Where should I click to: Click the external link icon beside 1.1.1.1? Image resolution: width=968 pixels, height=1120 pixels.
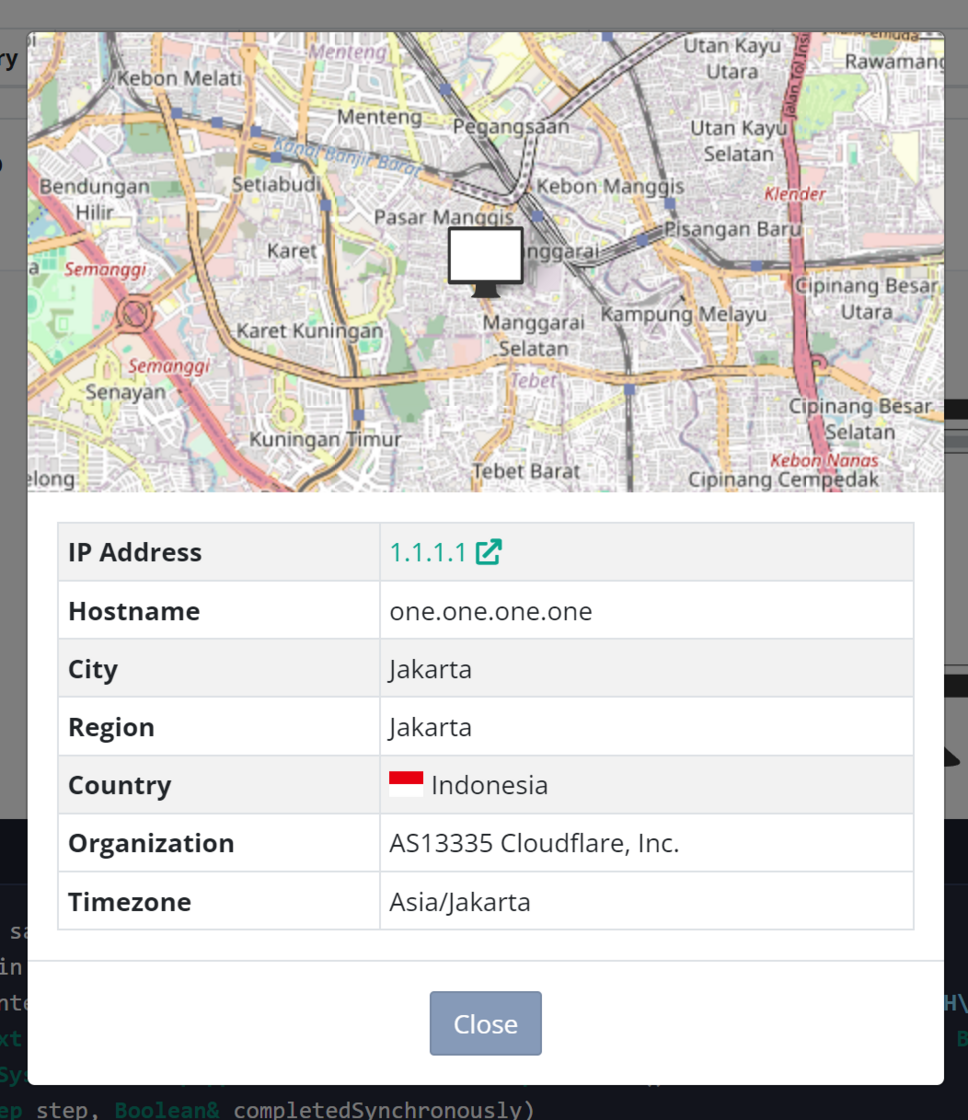pyautogui.click(x=489, y=551)
